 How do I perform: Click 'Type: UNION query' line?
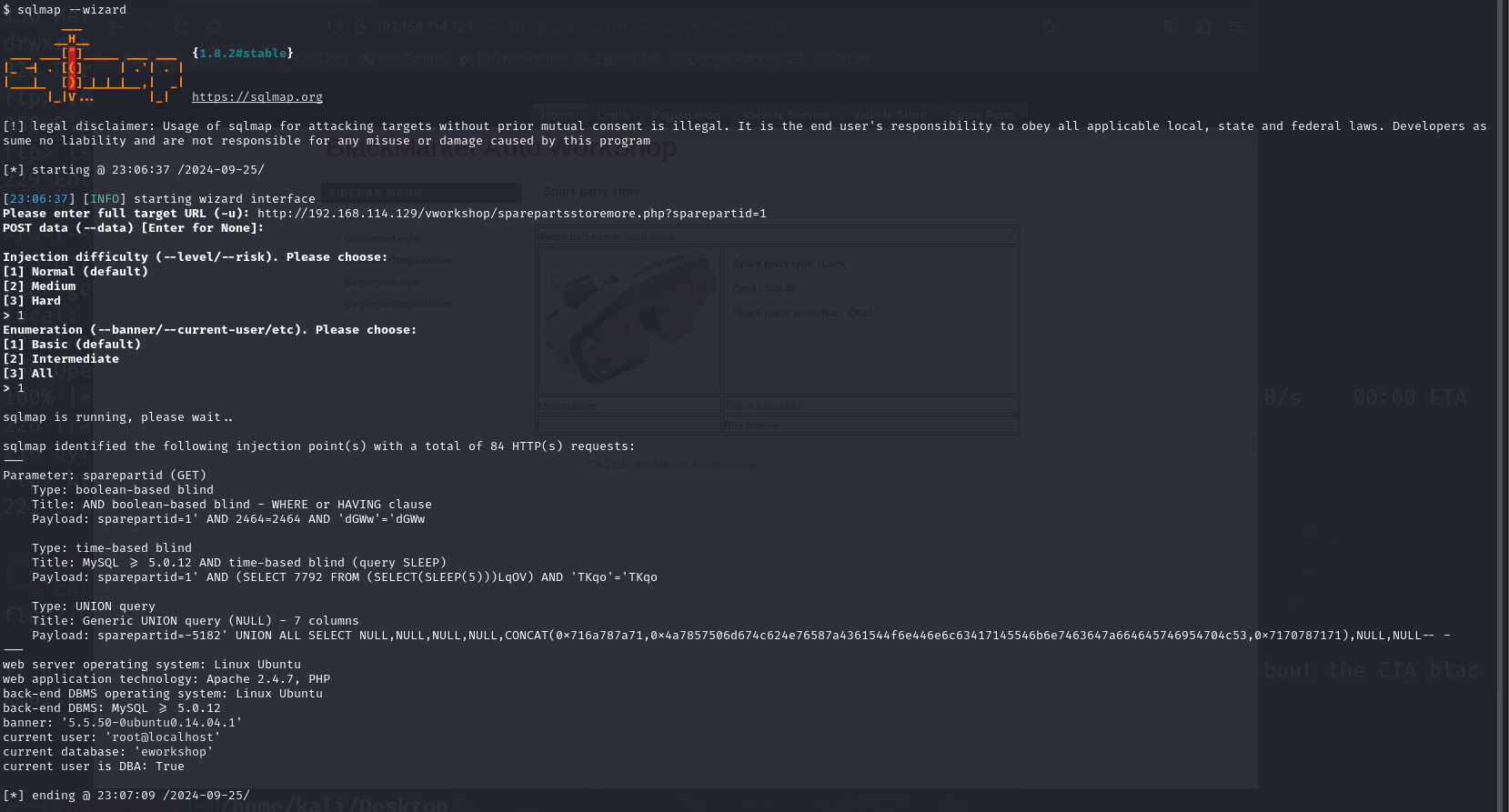(x=94, y=606)
